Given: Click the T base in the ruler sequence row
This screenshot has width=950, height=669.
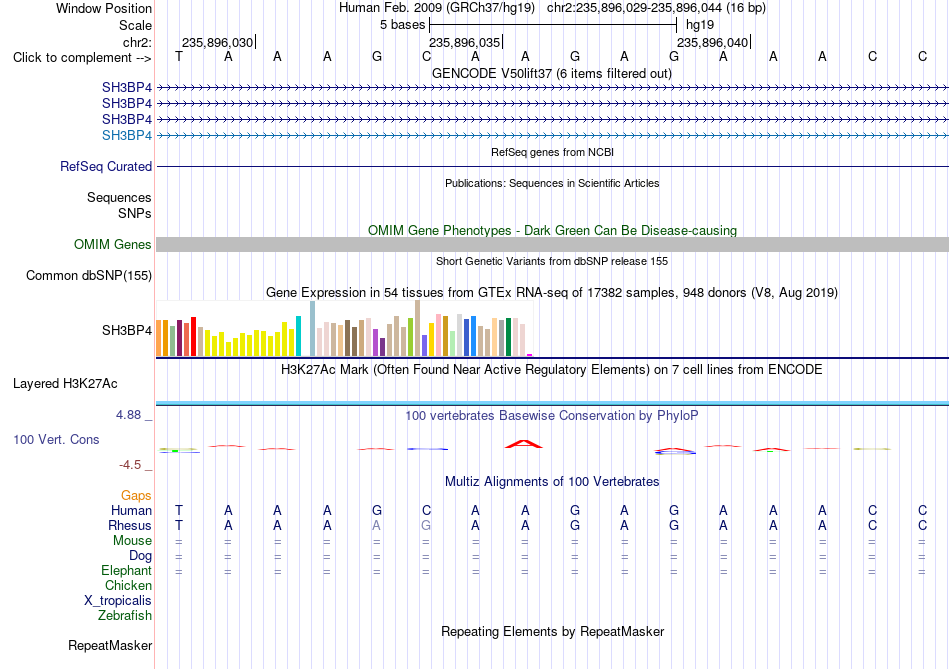Looking at the screenshot, I should click(x=179, y=56).
